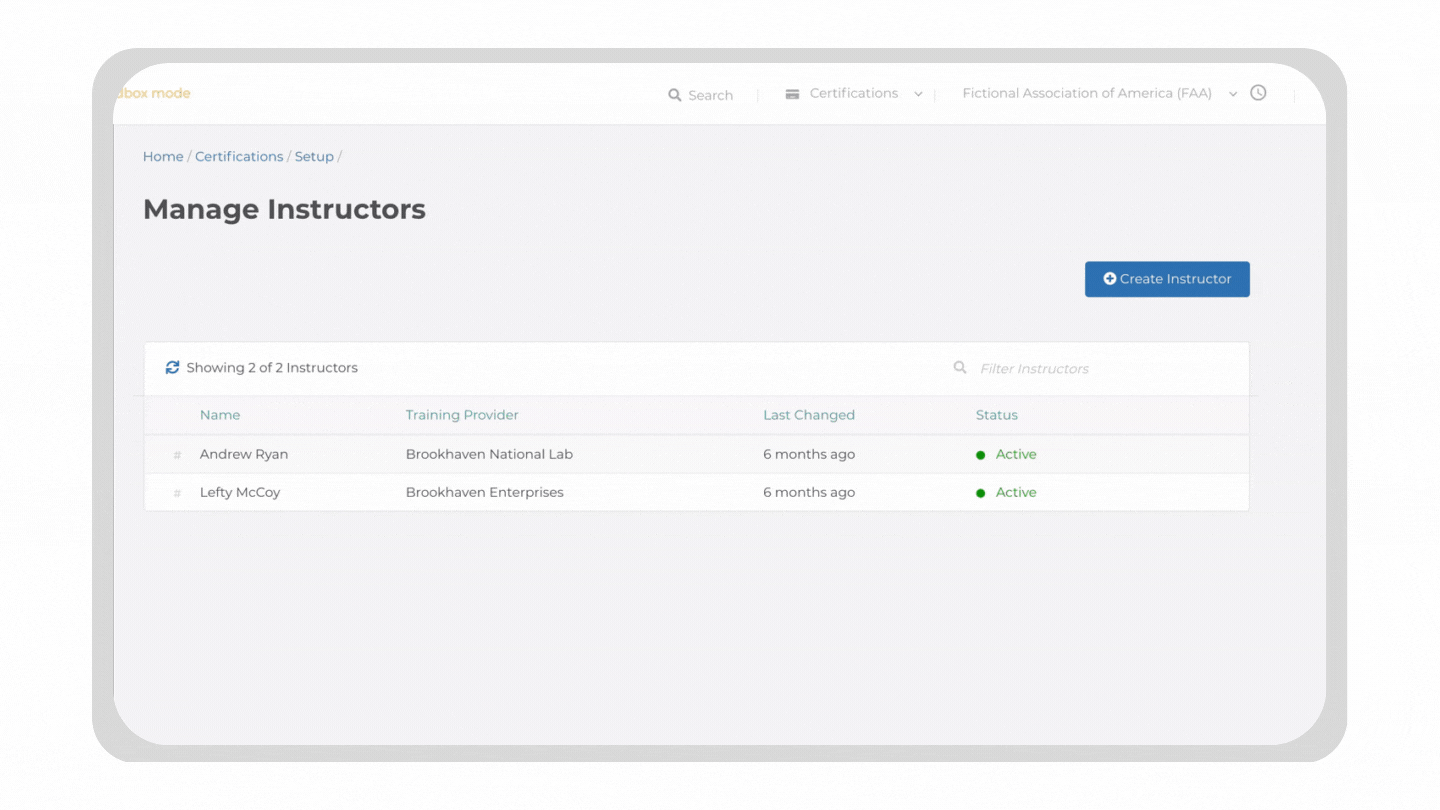Click Andrew Ryan's 6 months ago cell
This screenshot has width=1440, height=810.
coord(809,454)
